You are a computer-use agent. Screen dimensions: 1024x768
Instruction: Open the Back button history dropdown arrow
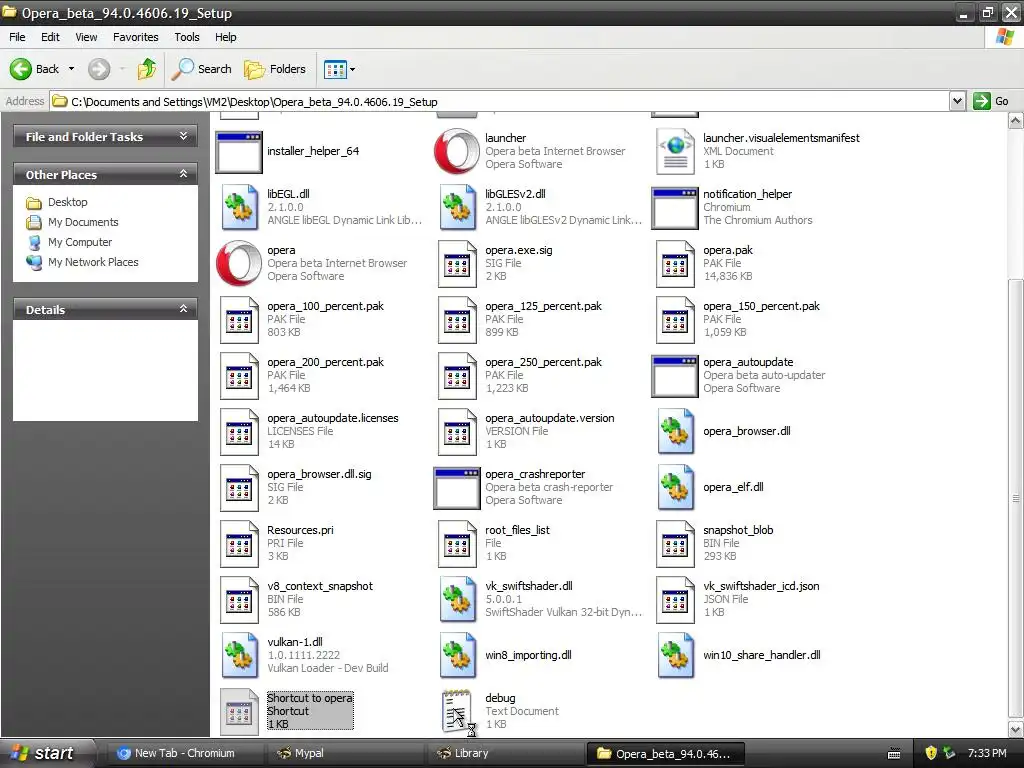[x=72, y=69]
